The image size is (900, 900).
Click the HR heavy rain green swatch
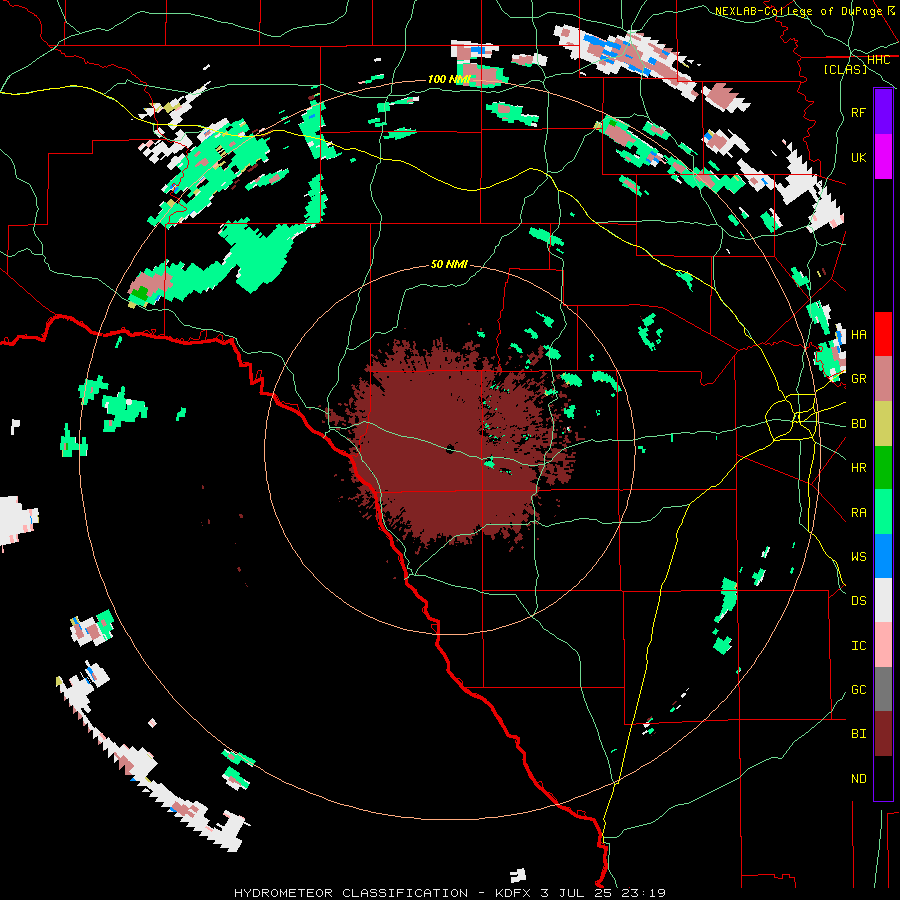tap(883, 467)
